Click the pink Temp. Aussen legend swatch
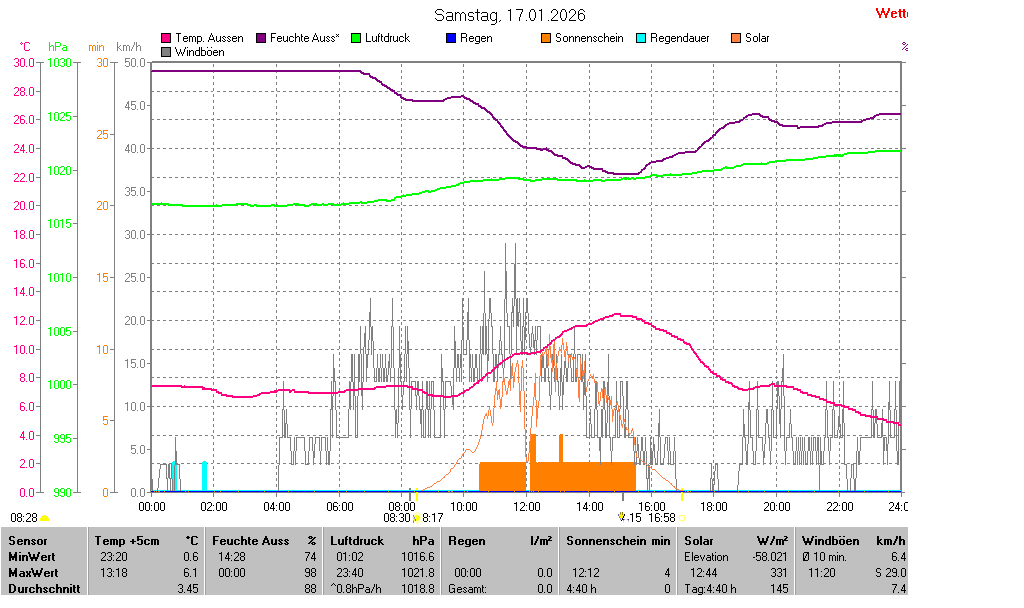The height and width of the screenshot is (608, 1024). pos(166,38)
